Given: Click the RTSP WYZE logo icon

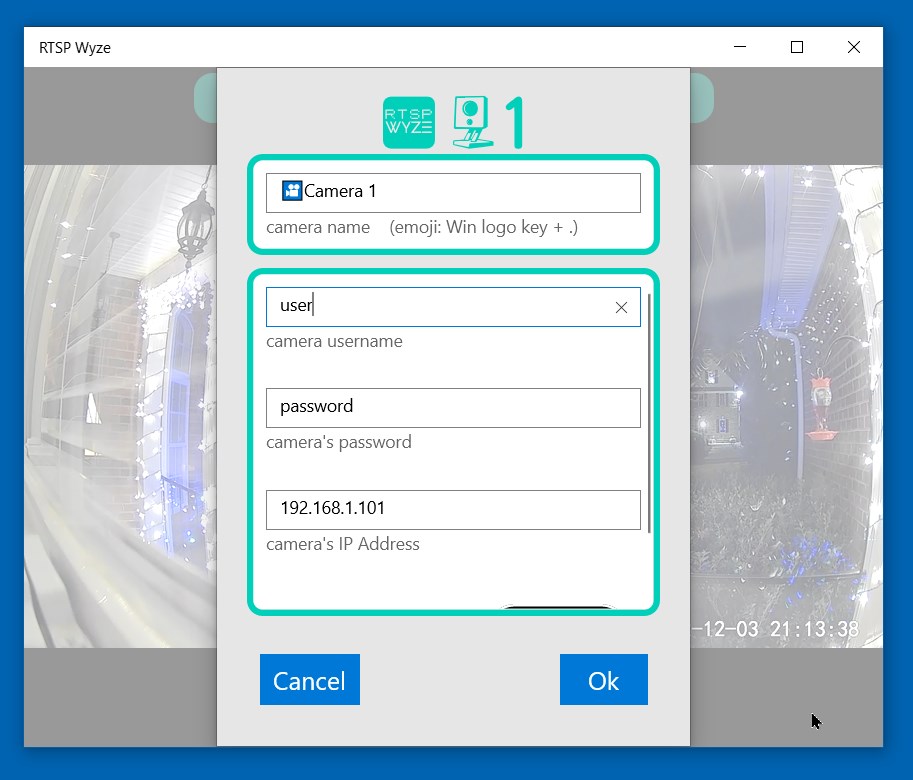Looking at the screenshot, I should (408, 119).
